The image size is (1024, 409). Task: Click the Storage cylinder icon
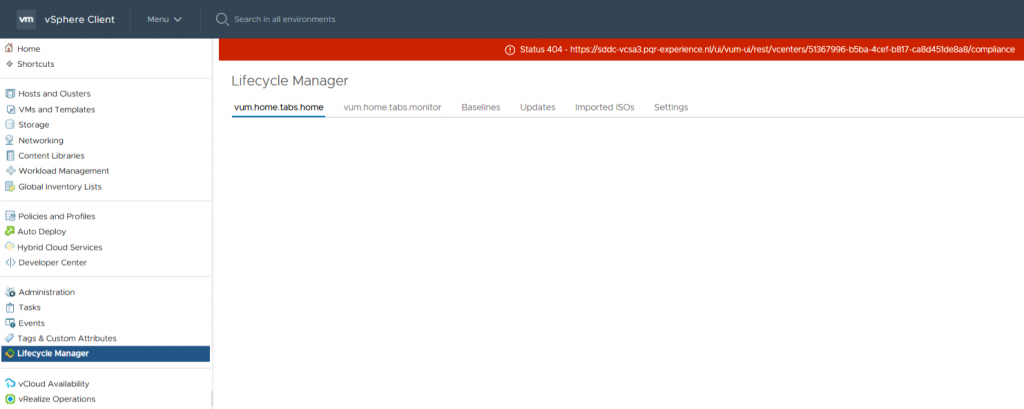[x=10, y=125]
